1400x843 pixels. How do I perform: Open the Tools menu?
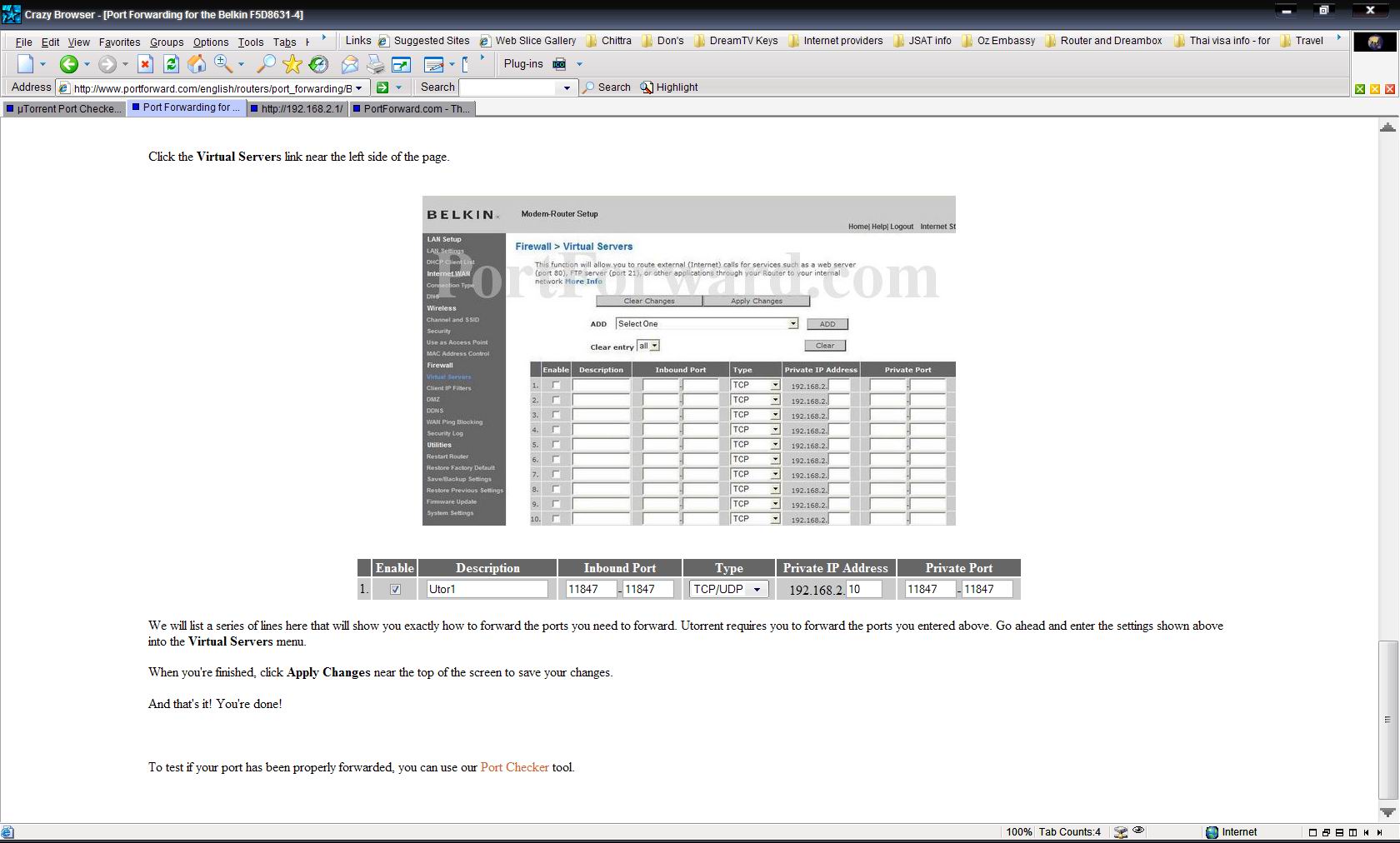tap(251, 42)
